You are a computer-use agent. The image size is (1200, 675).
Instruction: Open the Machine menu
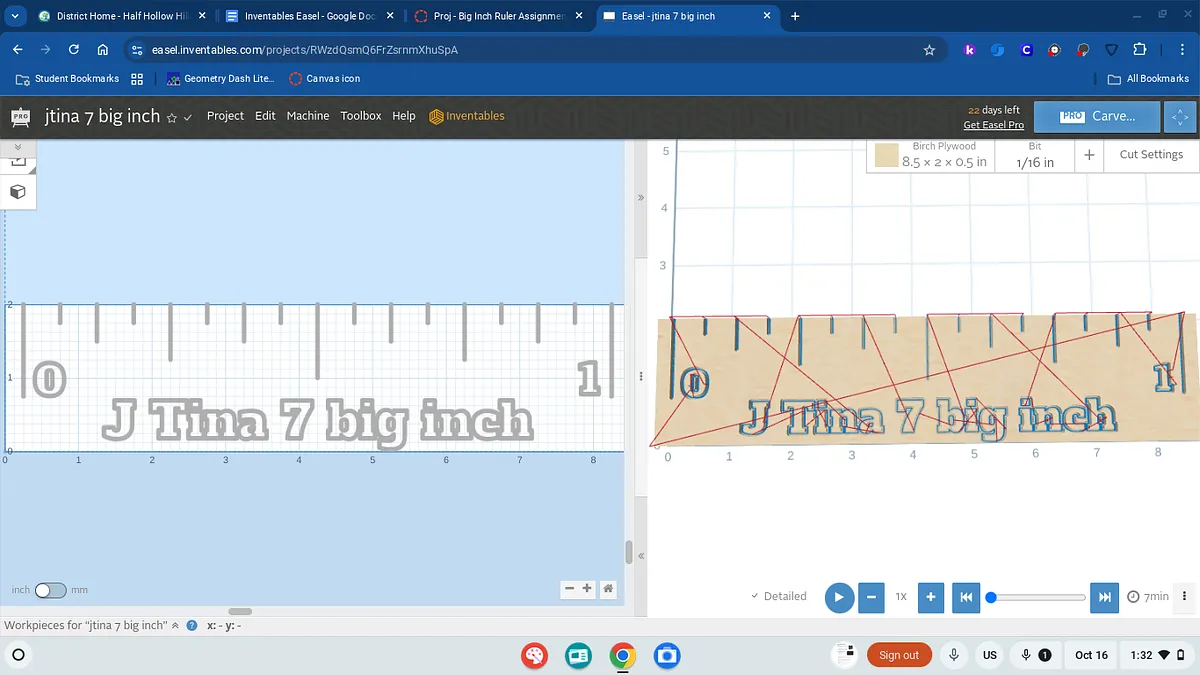click(x=307, y=116)
